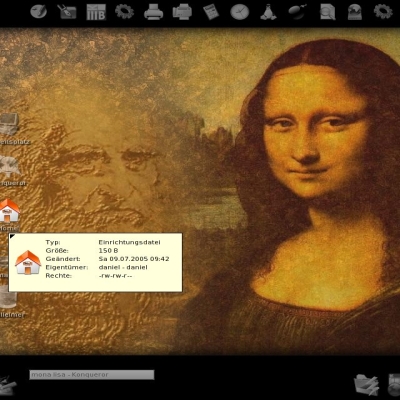Viewport: 400px width, 400px height.
Task: Open the Home house desktop icon
Action: (x=9, y=211)
